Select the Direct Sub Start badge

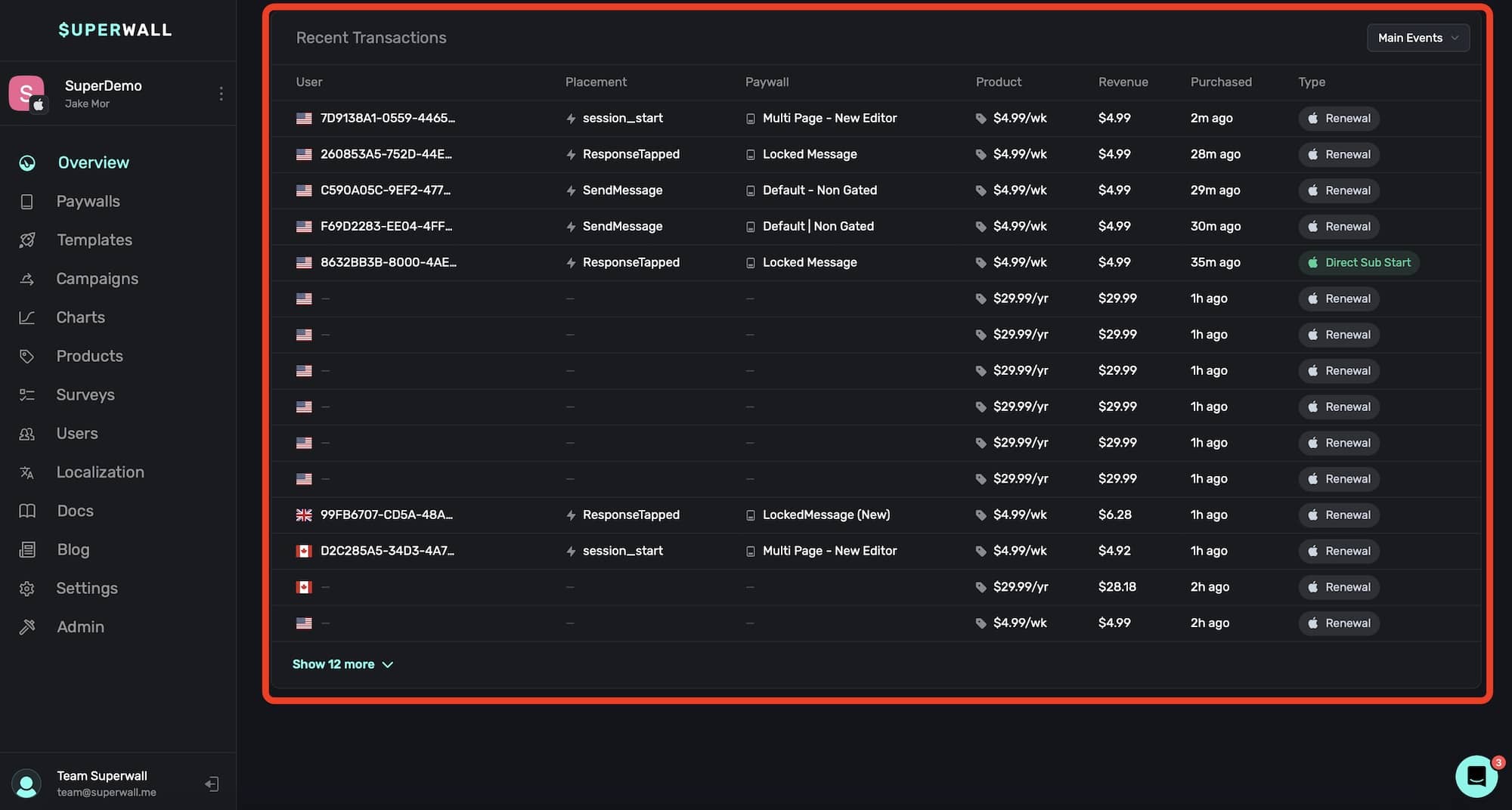point(1359,263)
